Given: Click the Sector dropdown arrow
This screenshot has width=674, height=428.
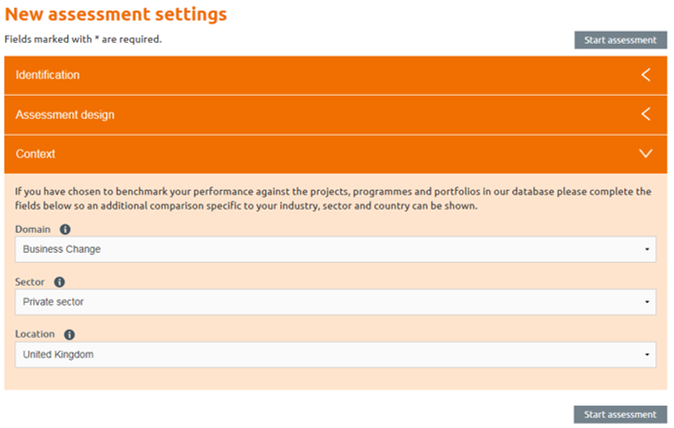Looking at the screenshot, I should pos(647,302).
